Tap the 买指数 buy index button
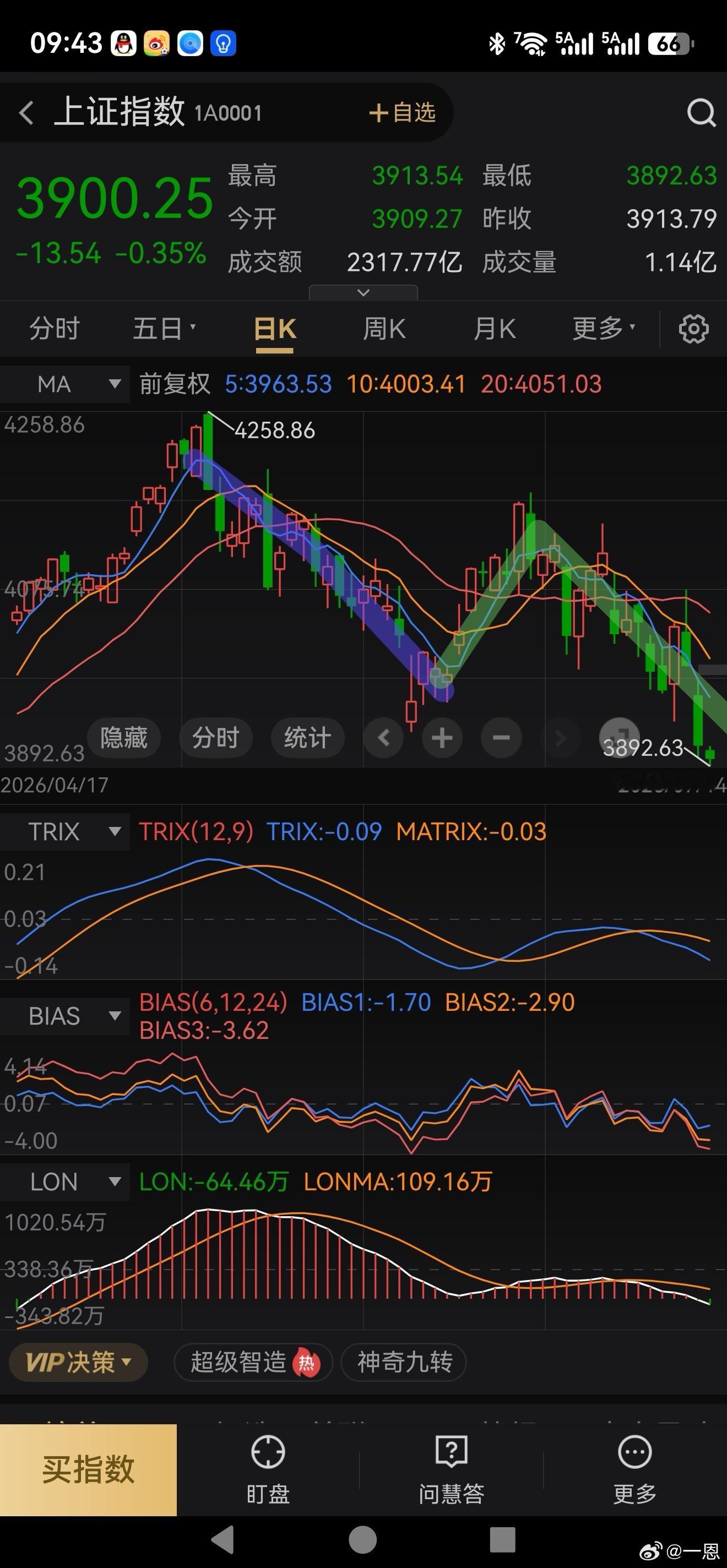Screen dimensions: 727x1568 (x=88, y=1470)
